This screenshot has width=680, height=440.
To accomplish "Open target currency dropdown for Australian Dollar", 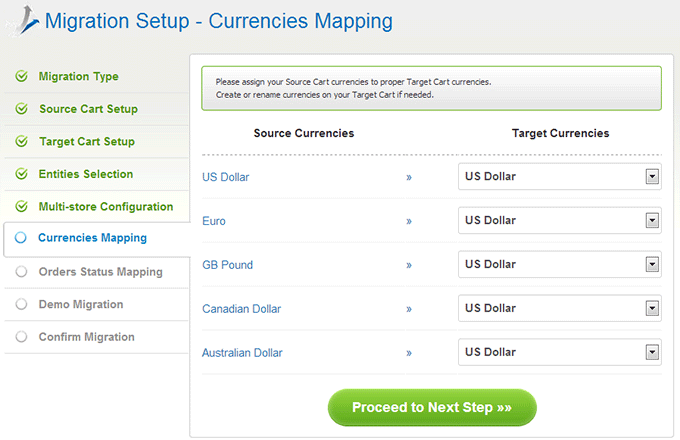I will point(559,352).
